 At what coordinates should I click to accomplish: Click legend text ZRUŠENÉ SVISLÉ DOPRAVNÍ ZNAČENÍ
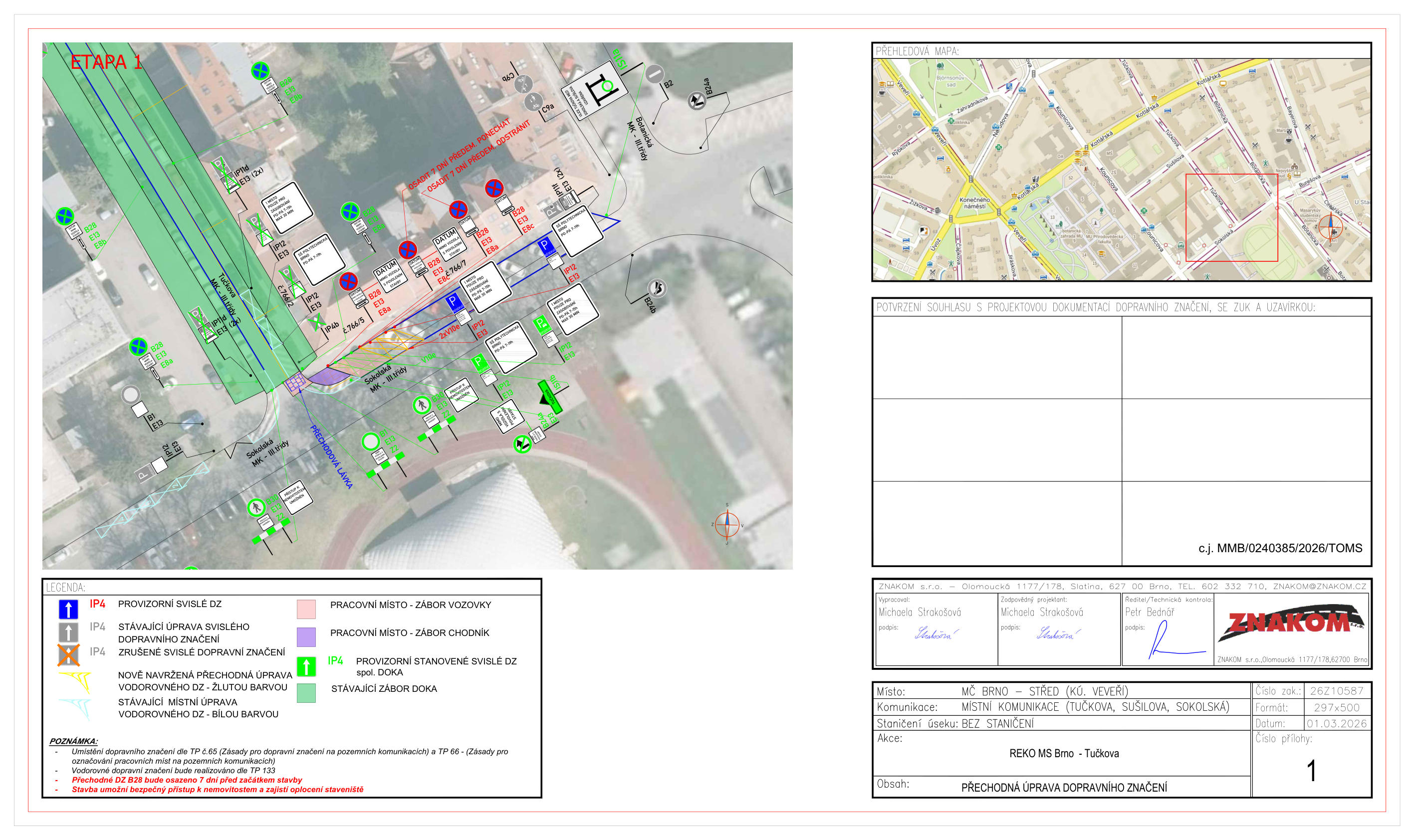(202, 652)
